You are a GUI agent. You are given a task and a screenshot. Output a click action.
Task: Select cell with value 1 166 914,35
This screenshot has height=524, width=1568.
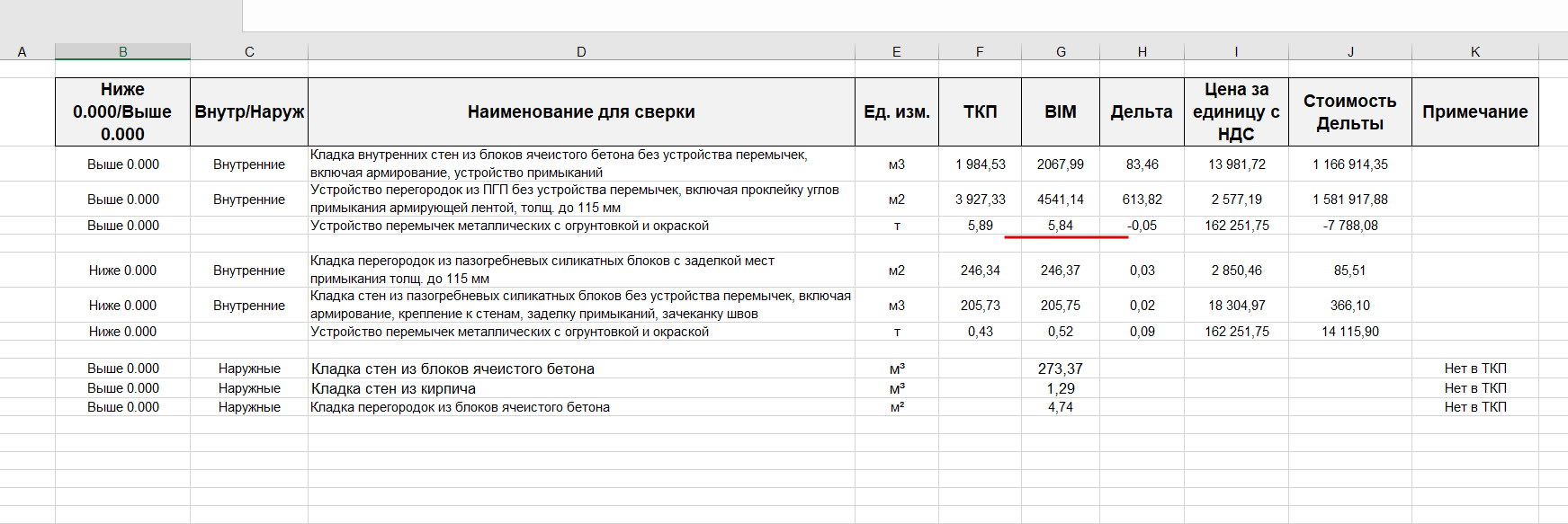click(x=1350, y=164)
